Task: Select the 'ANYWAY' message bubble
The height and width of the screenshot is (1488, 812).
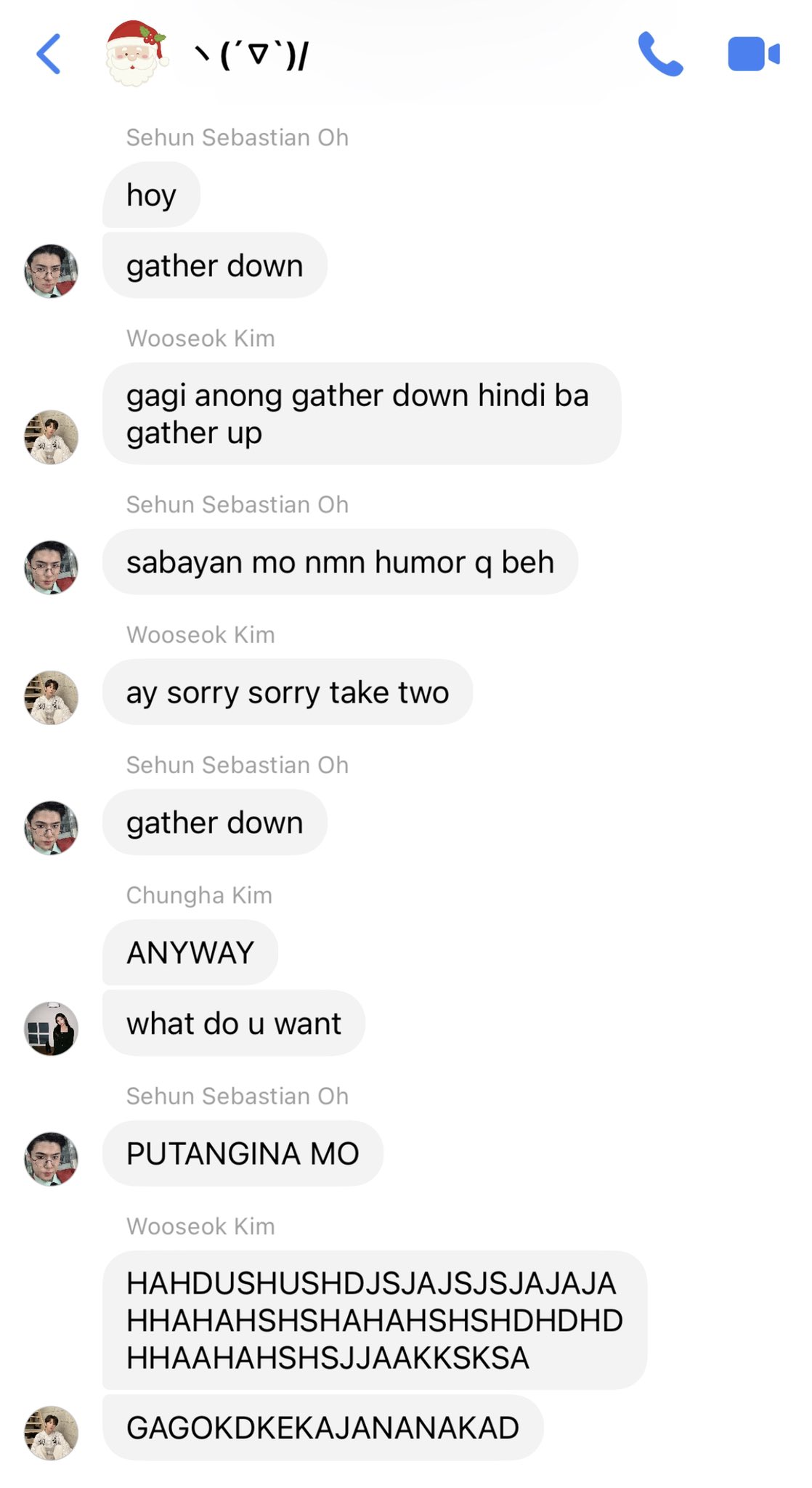Action: click(x=190, y=953)
